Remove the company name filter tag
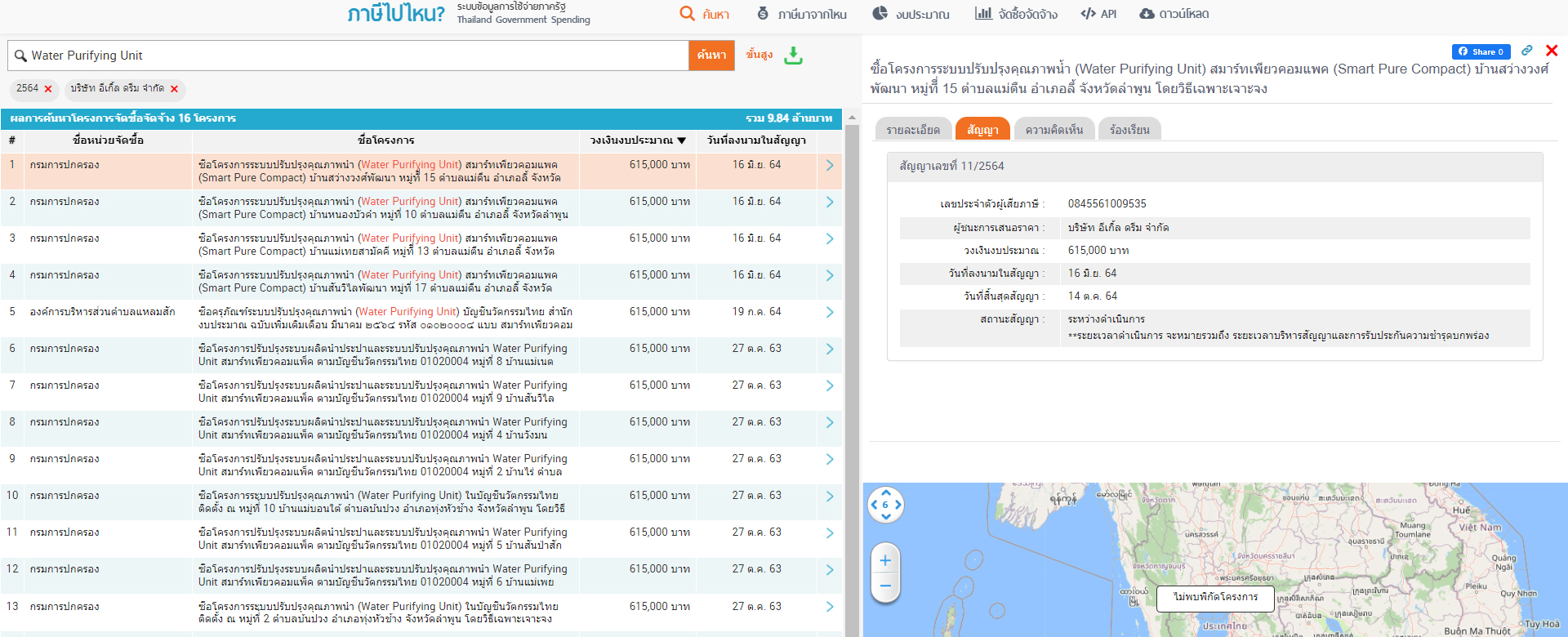This screenshot has width=1568, height=637. pos(174,89)
